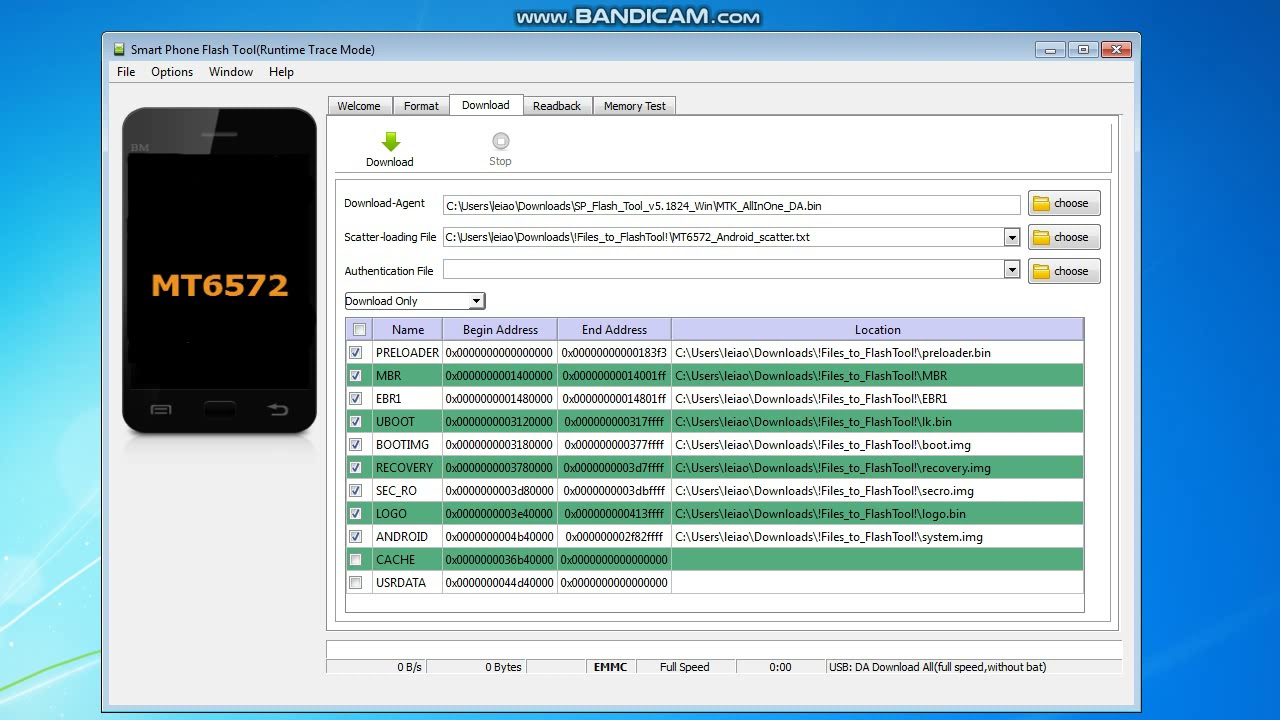1280x720 pixels.
Task: Switch to the Format tab
Action: tap(421, 106)
